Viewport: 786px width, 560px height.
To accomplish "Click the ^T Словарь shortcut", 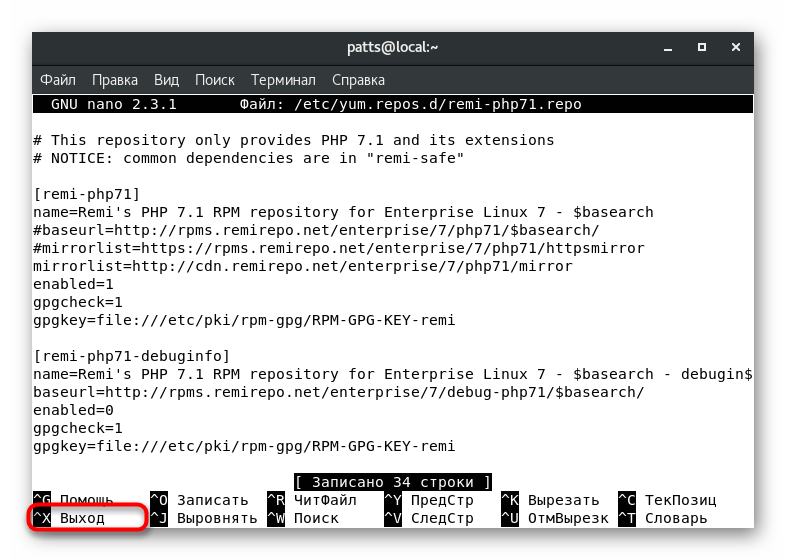I will coord(663,518).
